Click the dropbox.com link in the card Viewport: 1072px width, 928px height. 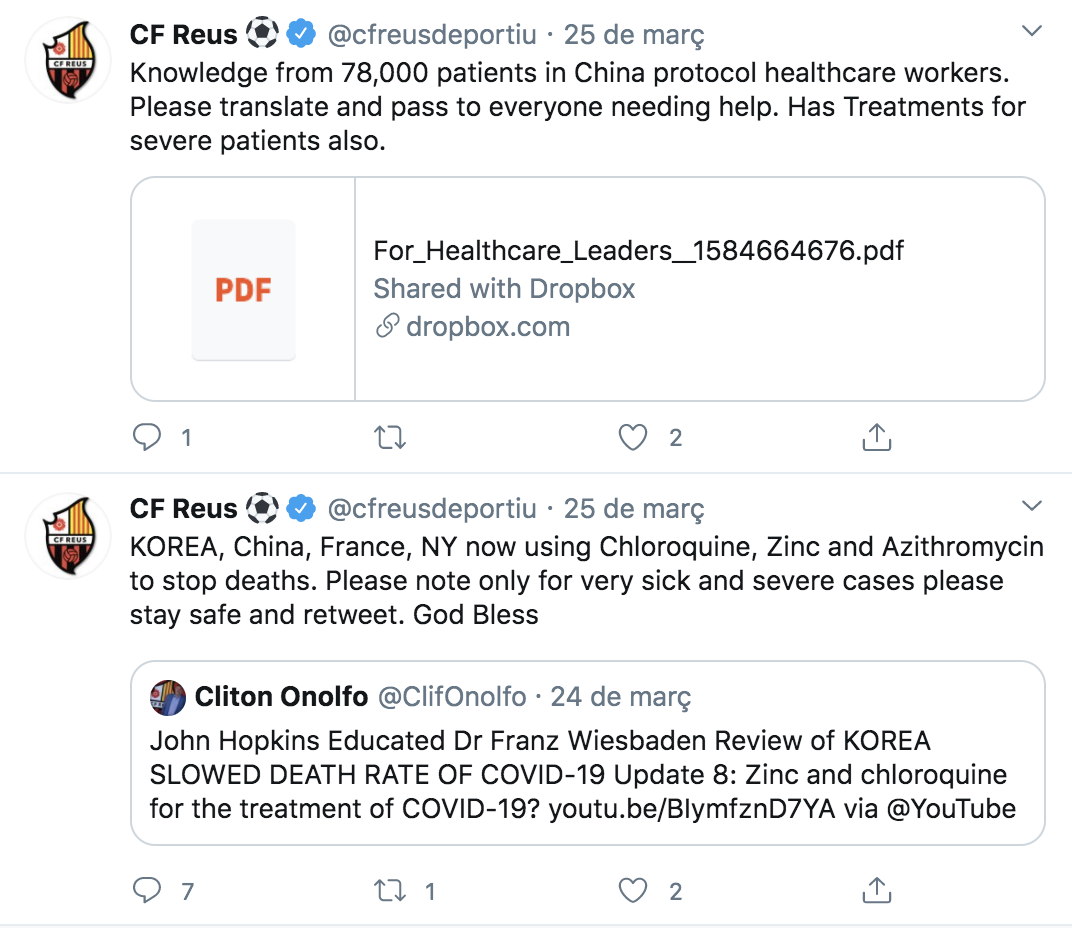(488, 327)
